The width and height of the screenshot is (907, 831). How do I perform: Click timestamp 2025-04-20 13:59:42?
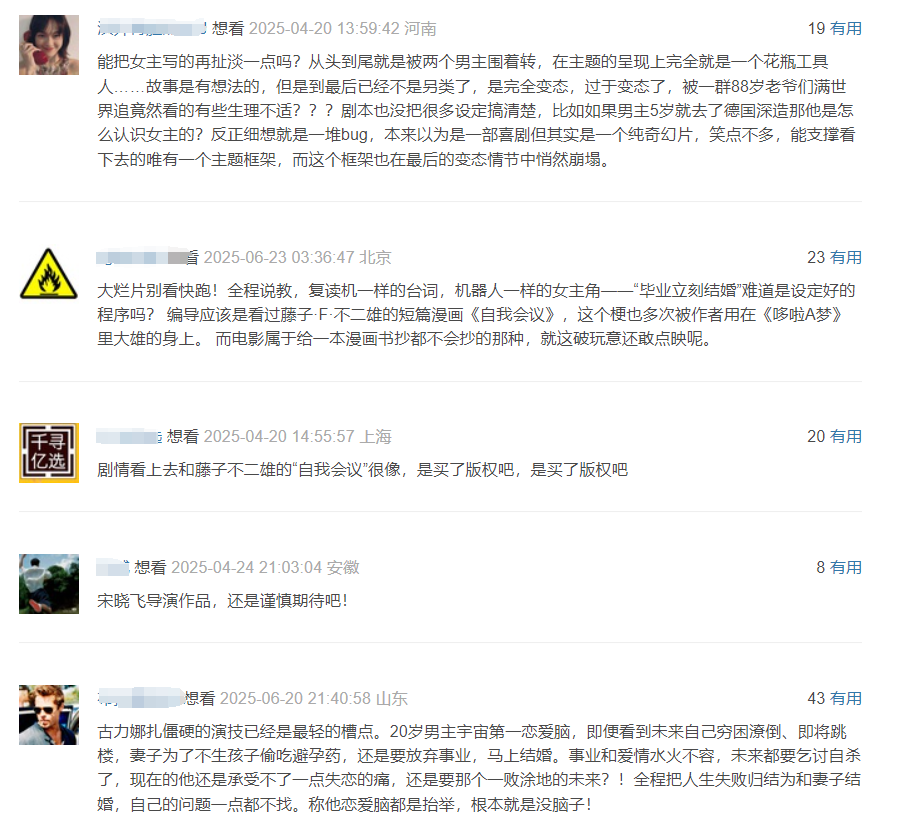(x=324, y=28)
